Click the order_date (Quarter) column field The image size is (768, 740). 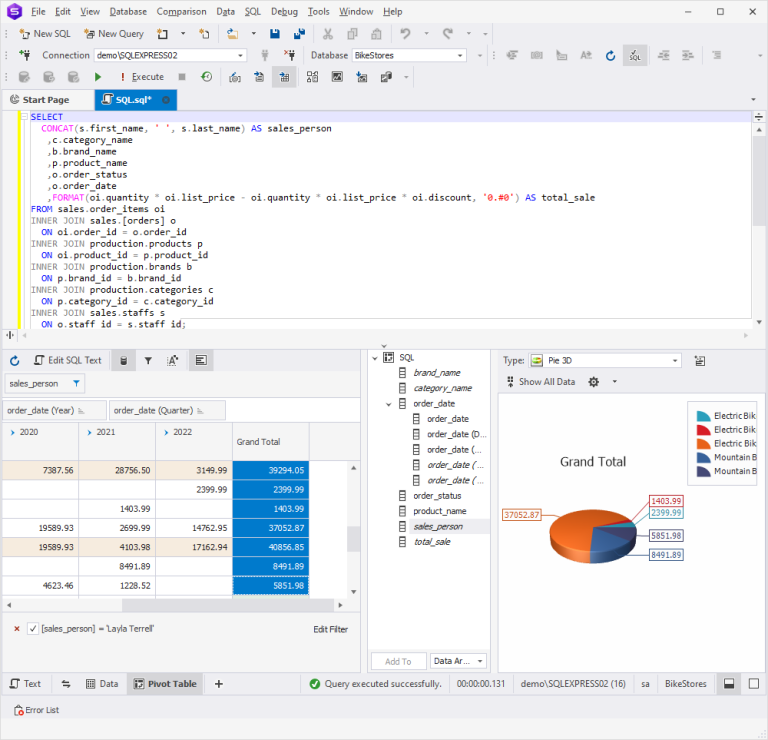(167, 410)
